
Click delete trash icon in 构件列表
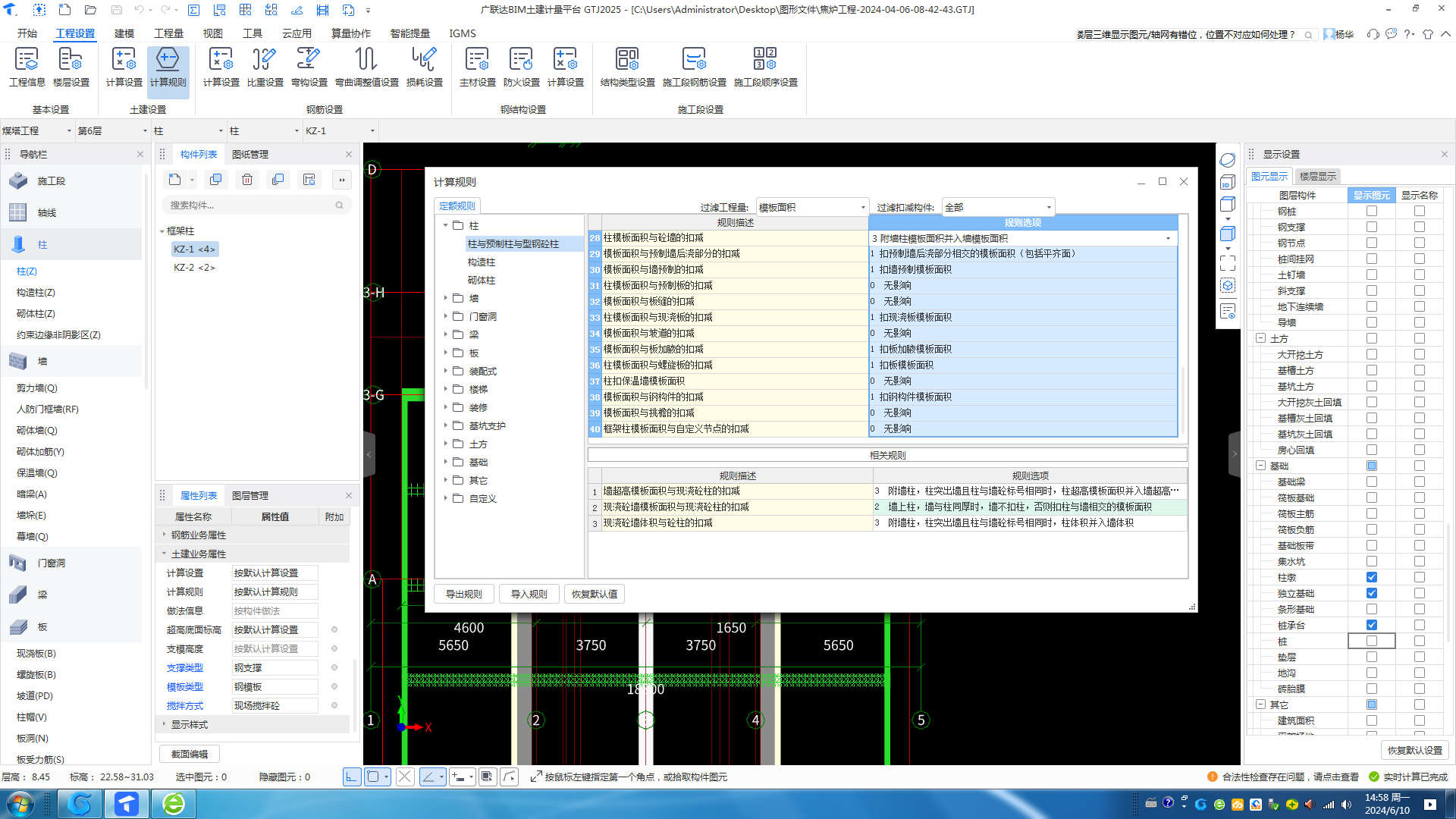pos(247,180)
